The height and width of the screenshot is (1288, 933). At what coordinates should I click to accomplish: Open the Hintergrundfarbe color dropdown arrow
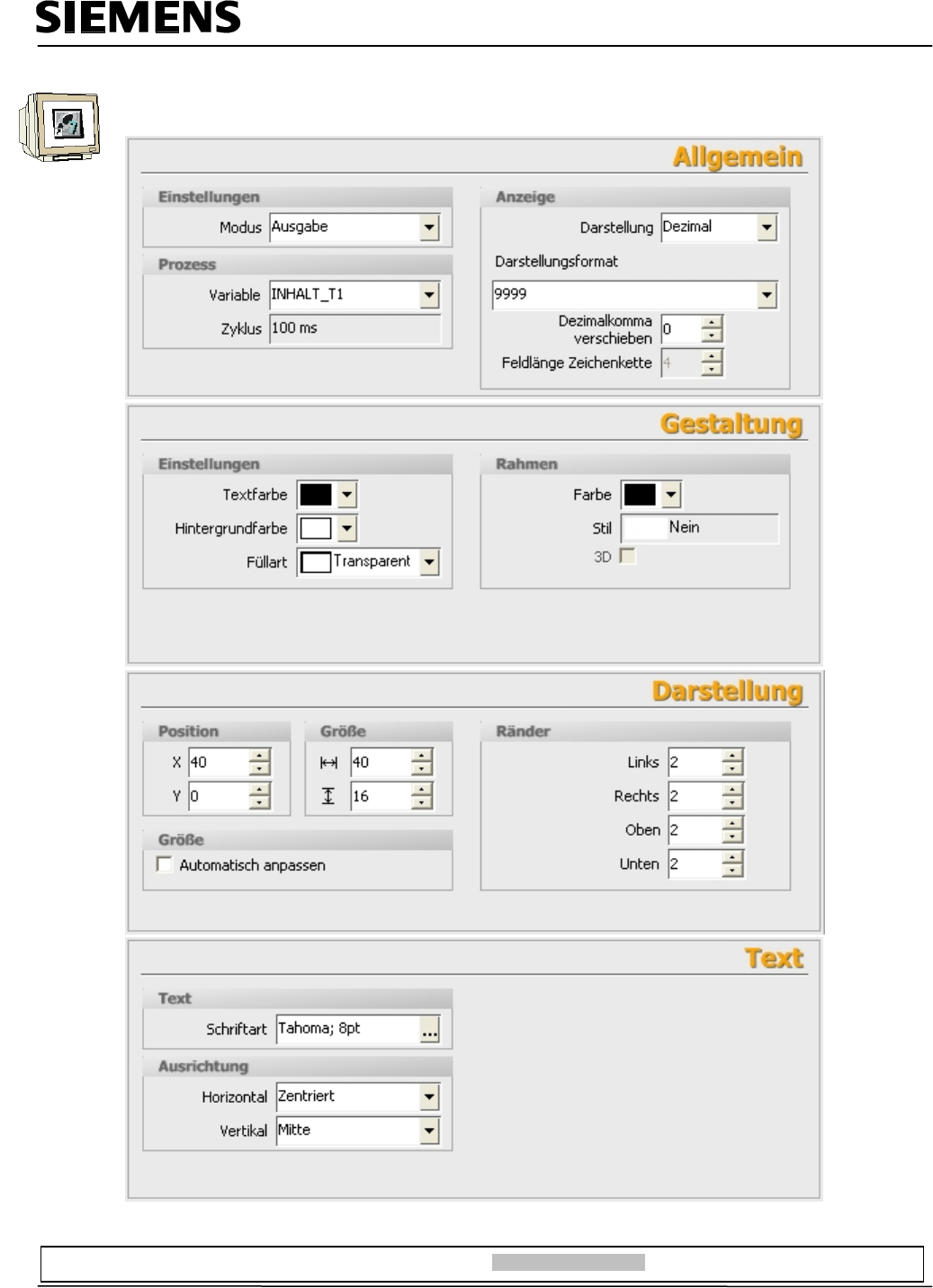click(348, 529)
